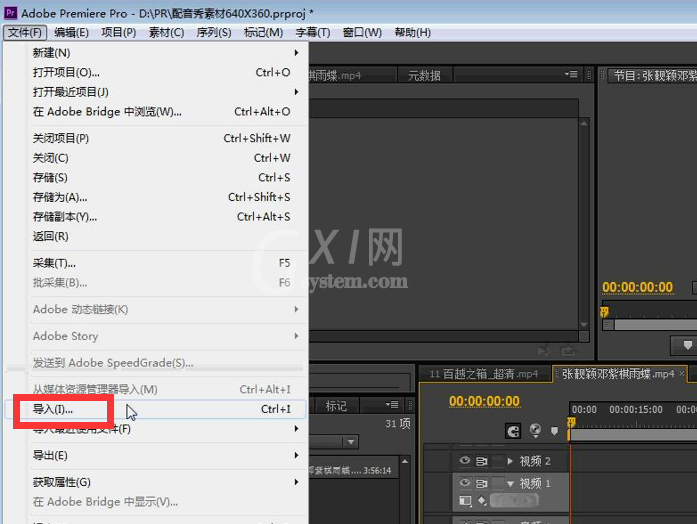This screenshot has width=697, height=524.
Task: Choose 关闭(C) menu item
Action: click(x=156, y=158)
